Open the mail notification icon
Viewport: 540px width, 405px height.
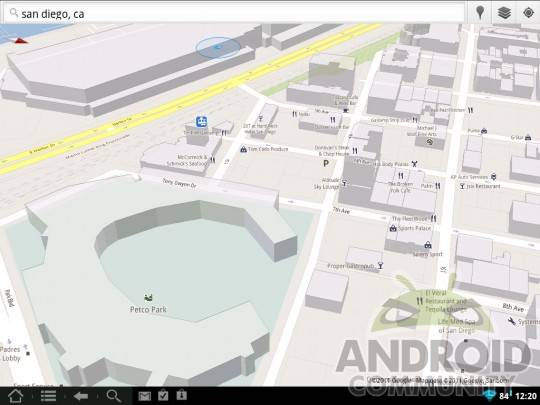(x=144, y=396)
